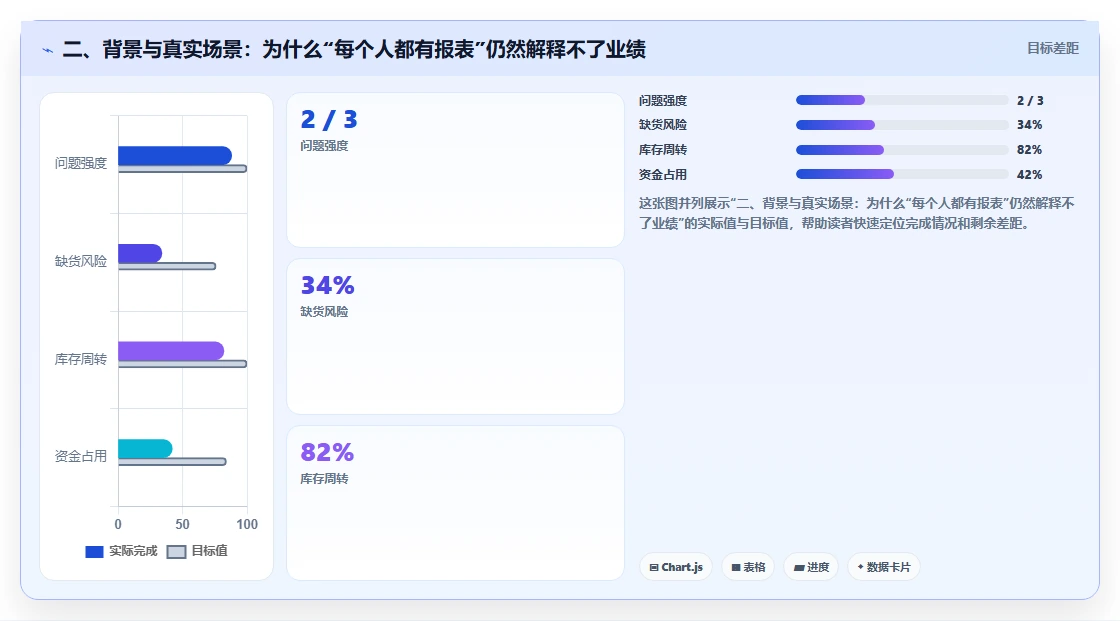The height and width of the screenshot is (621, 1120).
Task: Click the 资金占用 chart axis label
Action: [x=81, y=456]
